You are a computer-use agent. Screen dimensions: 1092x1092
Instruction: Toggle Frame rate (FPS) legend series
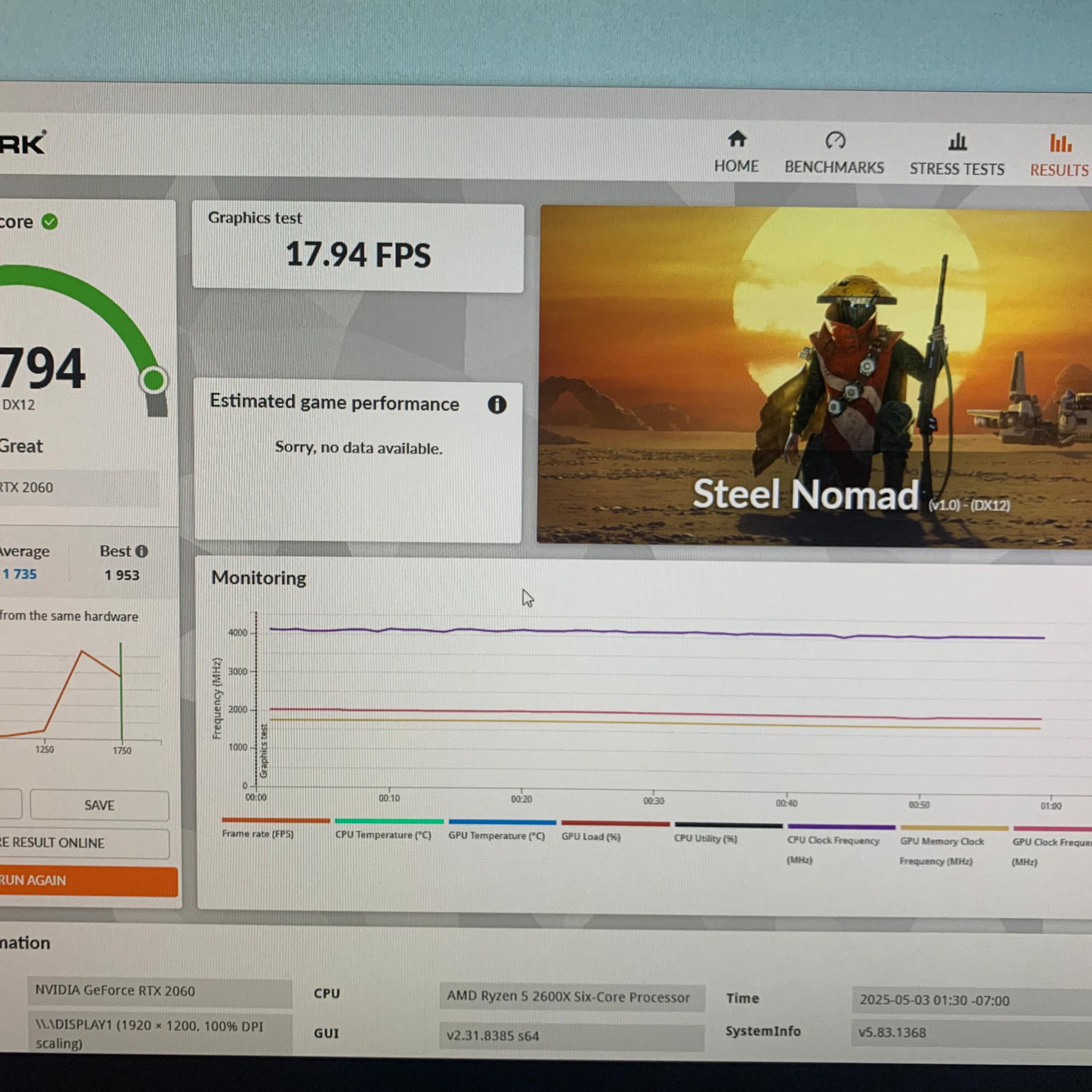(275, 828)
